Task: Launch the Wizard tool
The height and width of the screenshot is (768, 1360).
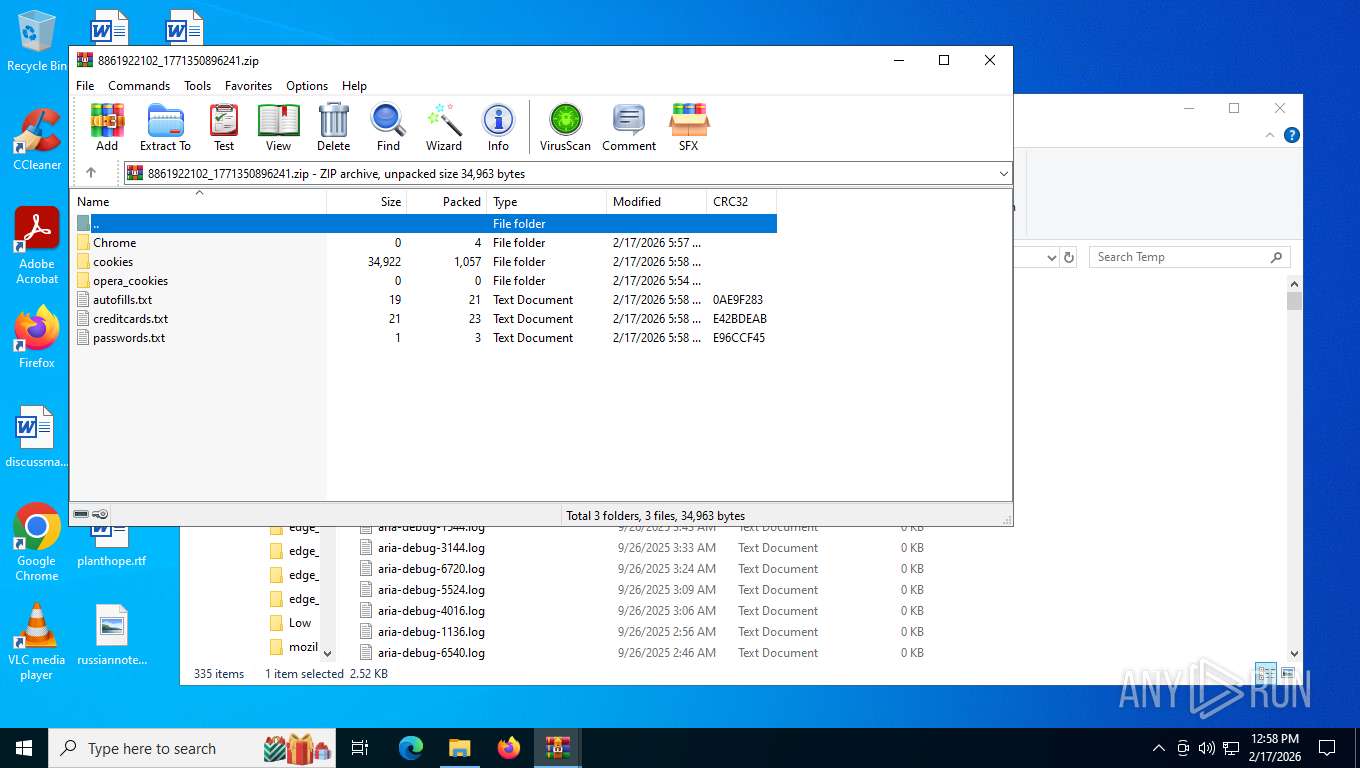Action: (444, 127)
